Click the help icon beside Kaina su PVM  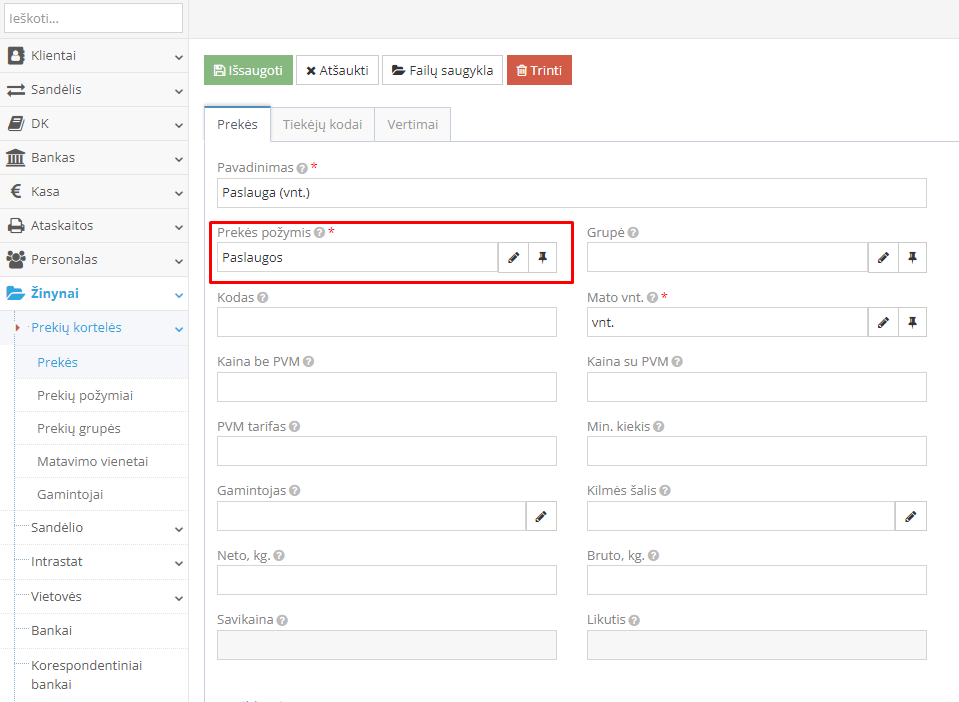point(677,362)
